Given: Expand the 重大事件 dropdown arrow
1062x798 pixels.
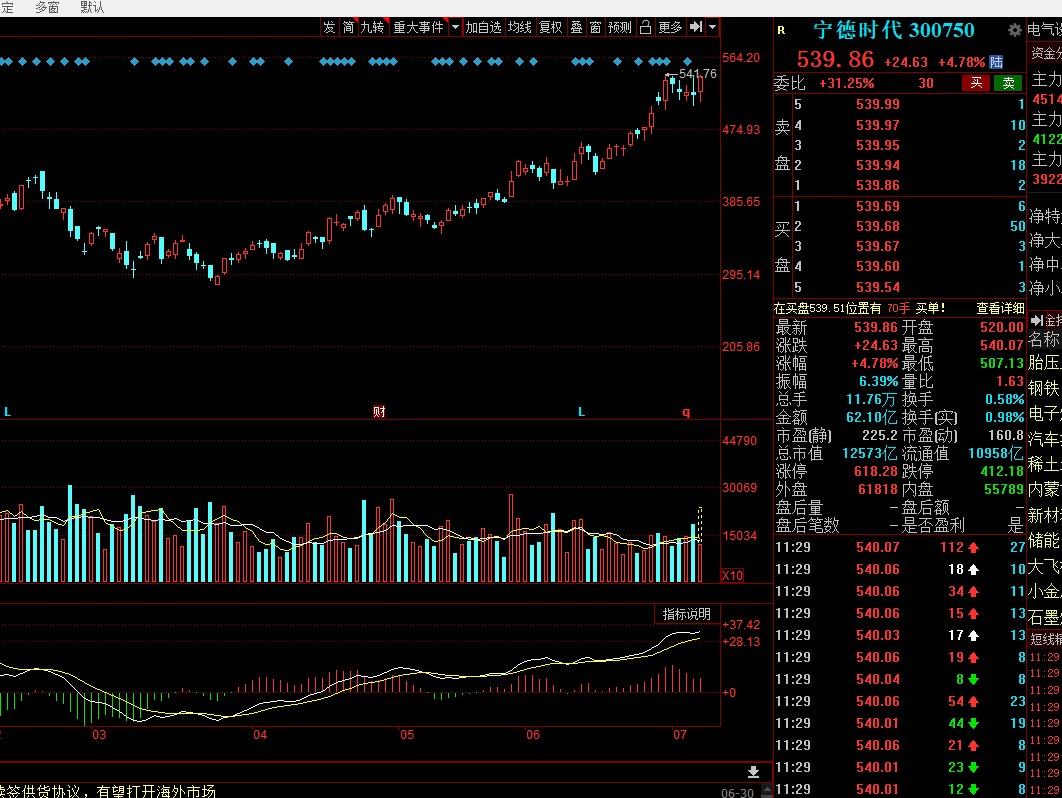Looking at the screenshot, I should pos(455,27).
